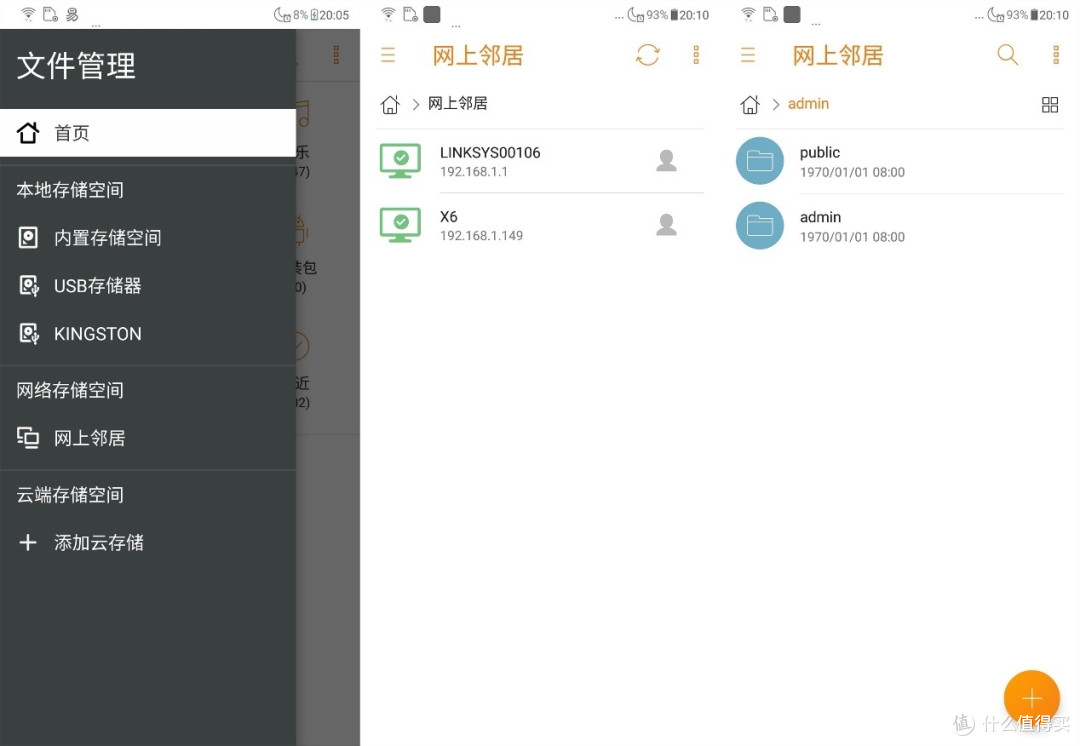Open the public folder
Image resolution: width=1080 pixels, height=746 pixels.
click(x=900, y=161)
